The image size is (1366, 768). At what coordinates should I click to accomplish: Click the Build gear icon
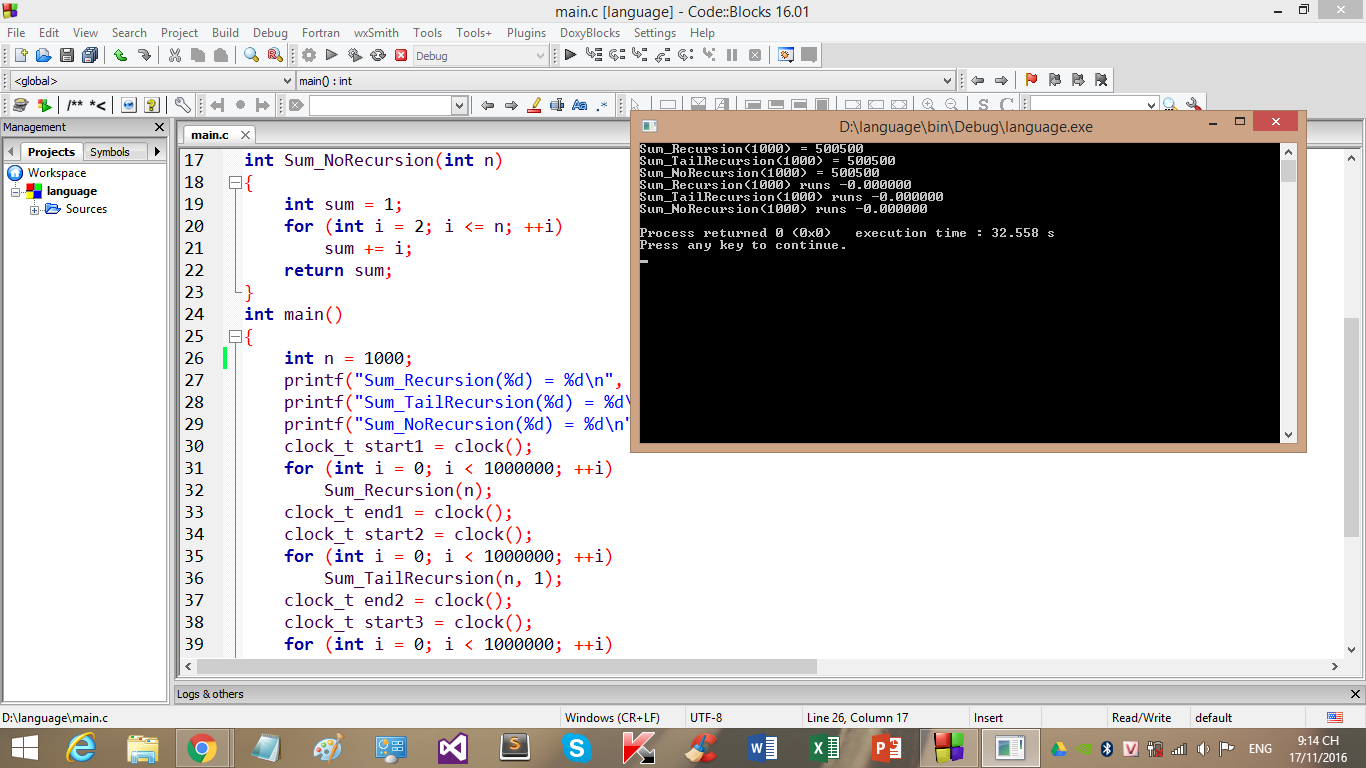pyautogui.click(x=309, y=56)
